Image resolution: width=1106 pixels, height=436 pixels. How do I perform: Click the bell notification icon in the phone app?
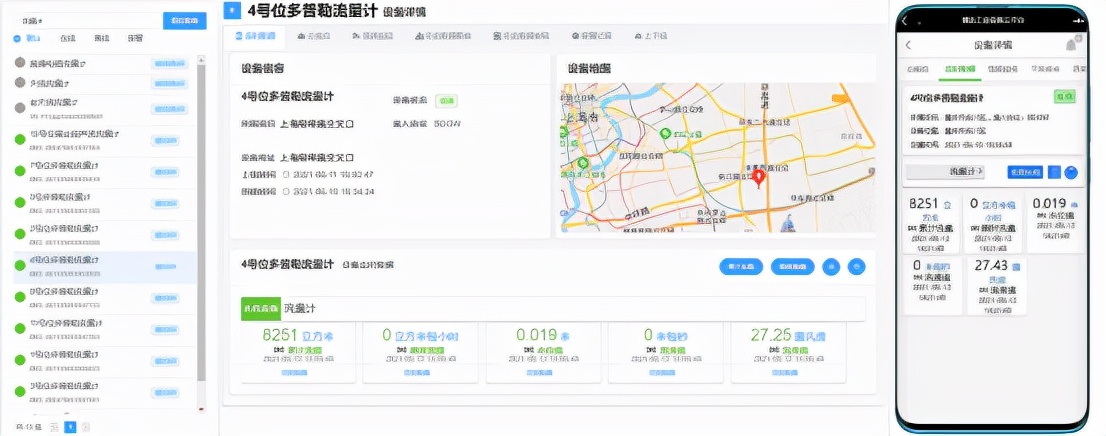click(x=1071, y=45)
